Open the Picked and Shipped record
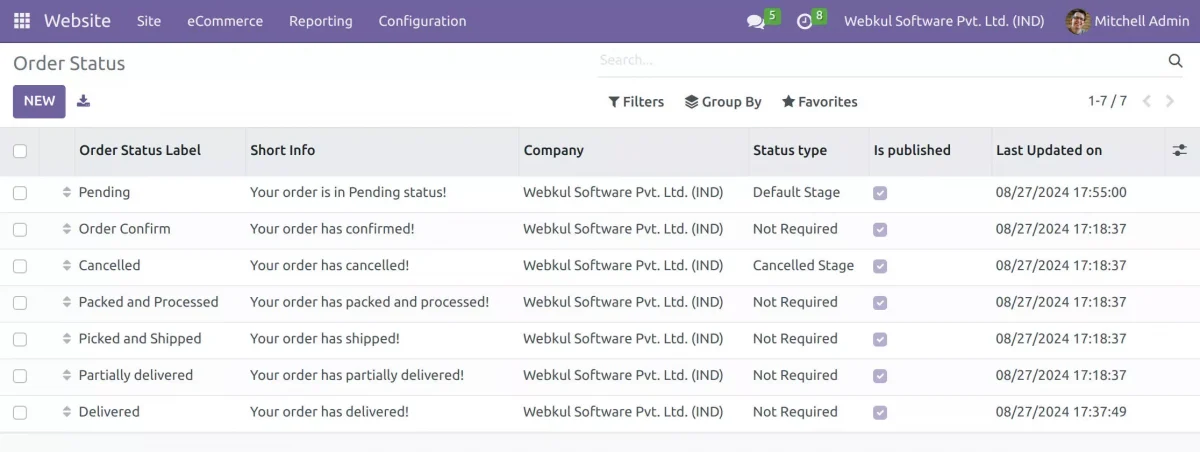The height and width of the screenshot is (452, 1200). point(140,339)
